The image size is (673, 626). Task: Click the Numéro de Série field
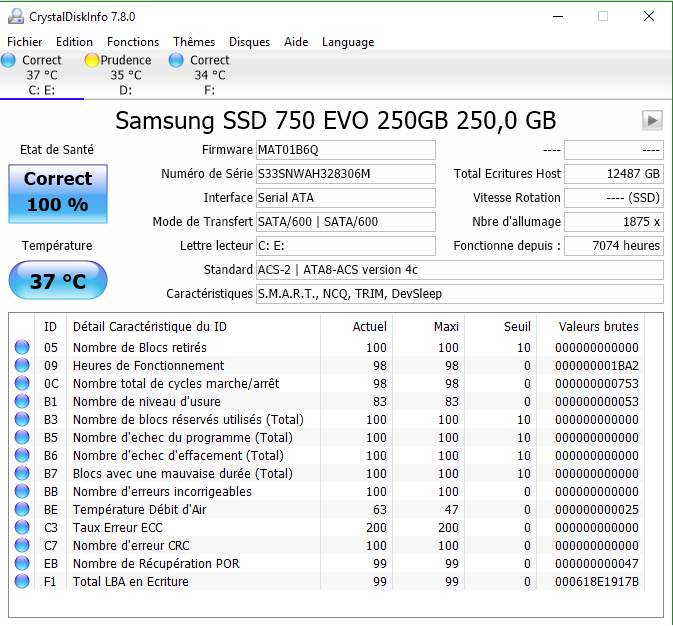[x=345, y=174]
